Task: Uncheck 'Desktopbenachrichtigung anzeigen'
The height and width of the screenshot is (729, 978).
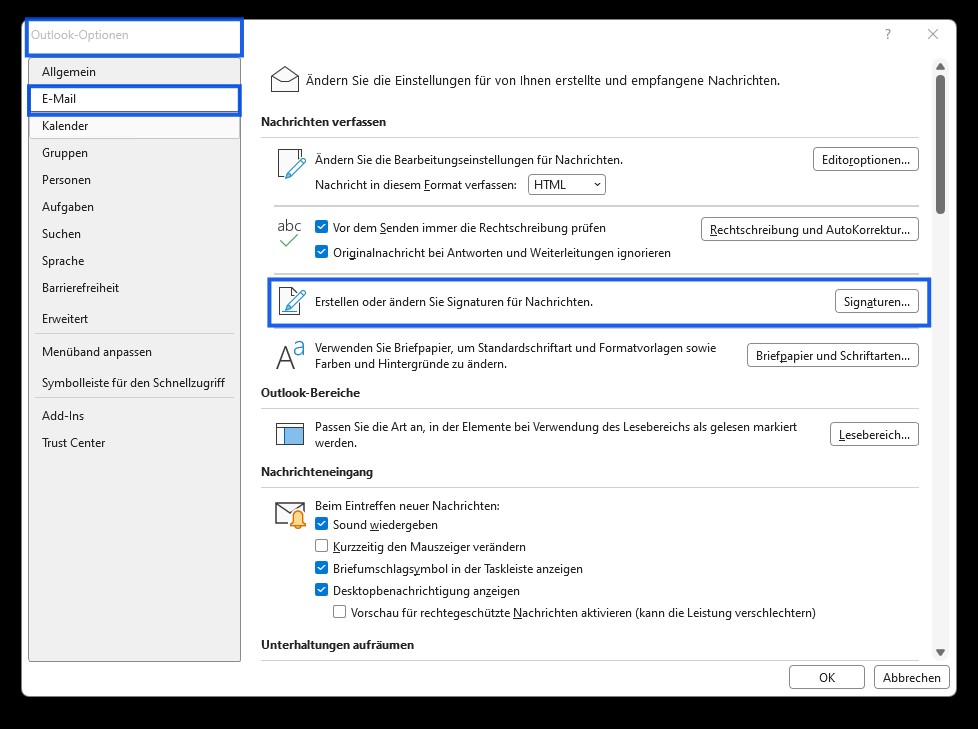Action: click(x=321, y=589)
